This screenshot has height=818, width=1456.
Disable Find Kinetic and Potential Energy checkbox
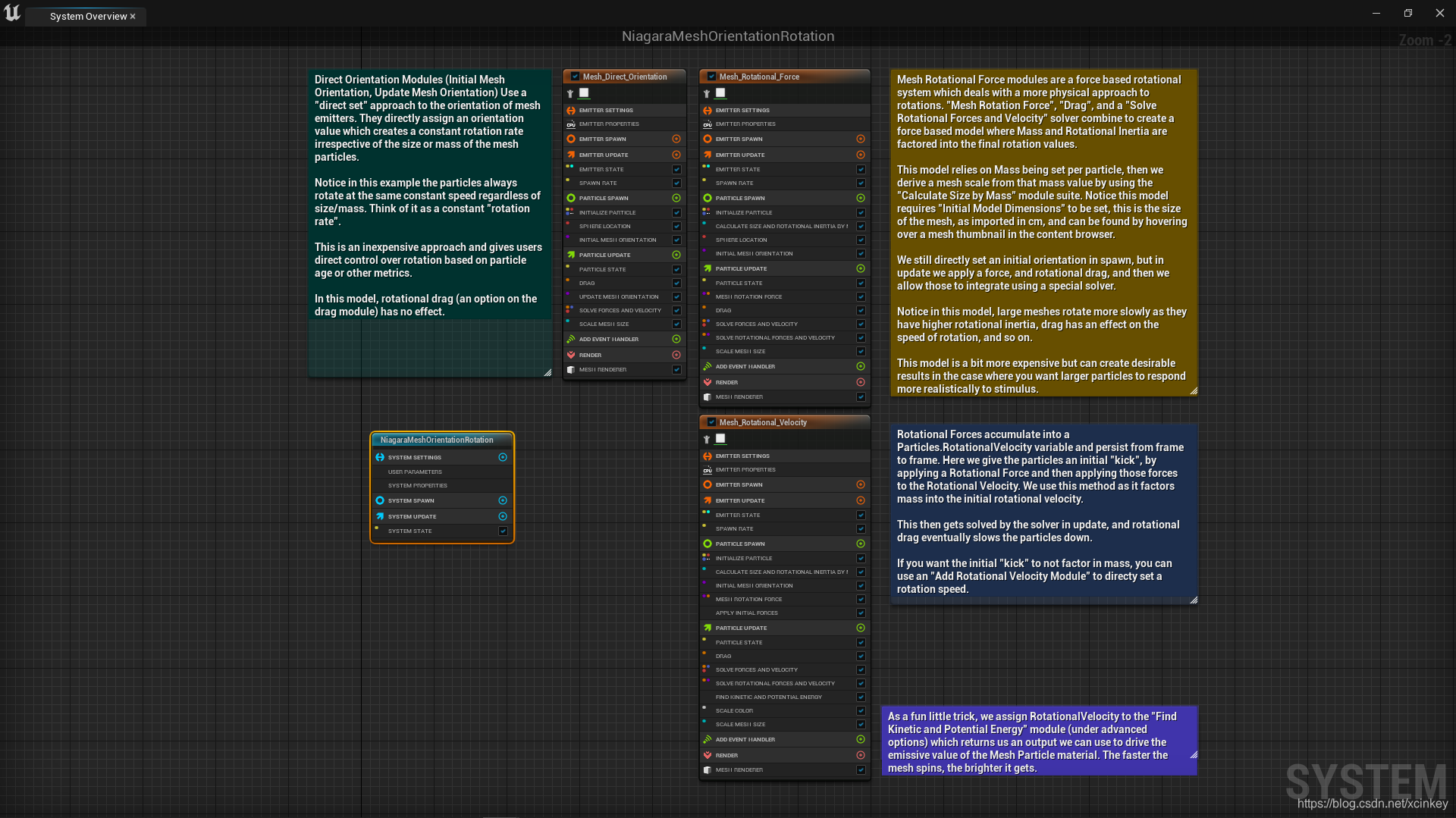point(861,697)
